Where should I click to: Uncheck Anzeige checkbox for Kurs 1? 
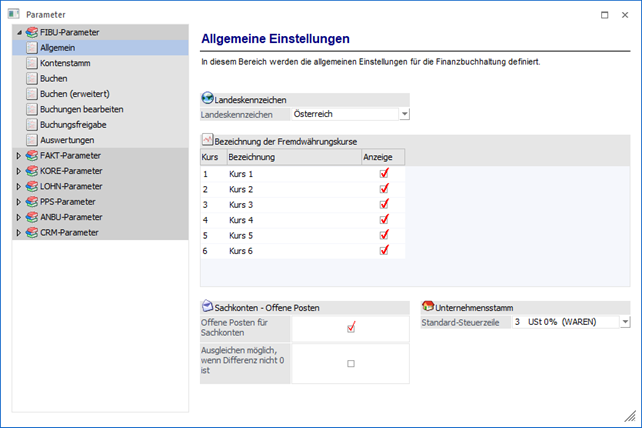pos(384,174)
